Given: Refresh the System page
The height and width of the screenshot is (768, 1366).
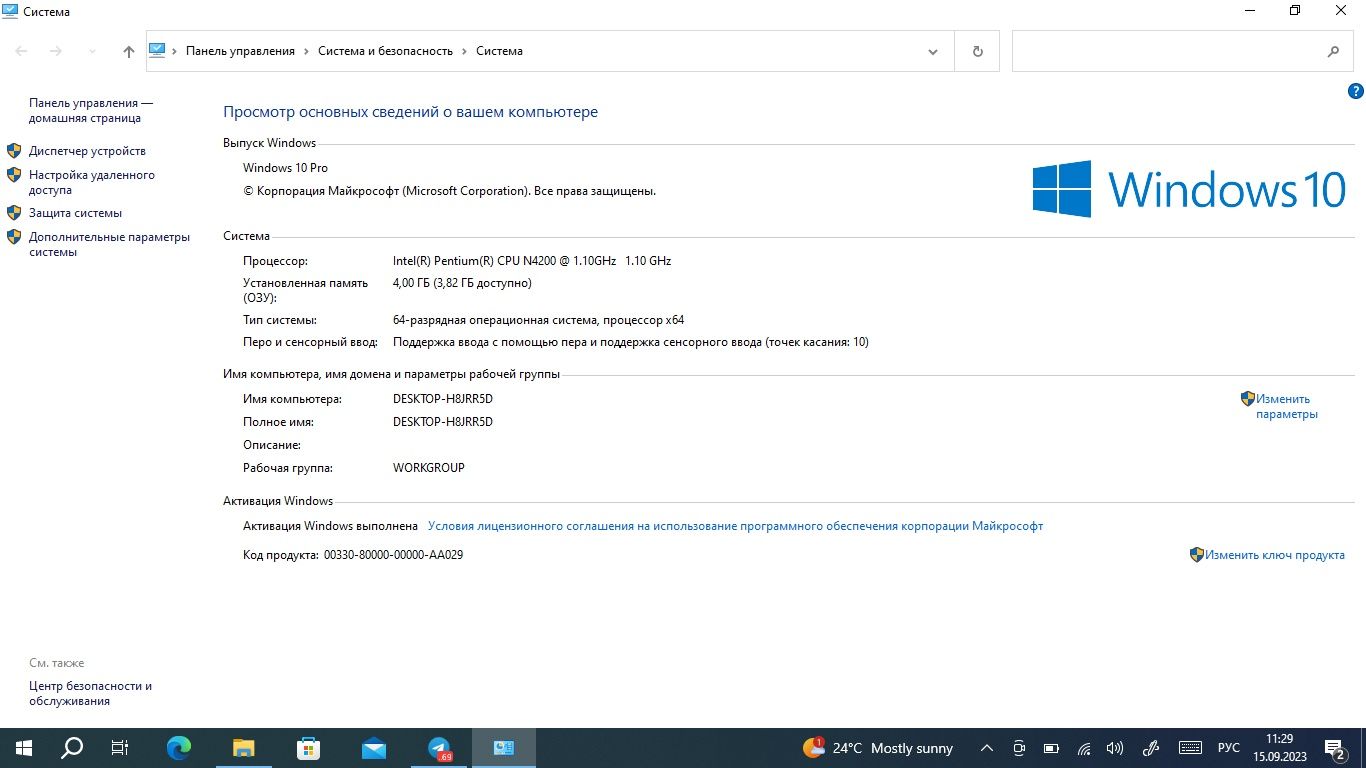Looking at the screenshot, I should (977, 51).
